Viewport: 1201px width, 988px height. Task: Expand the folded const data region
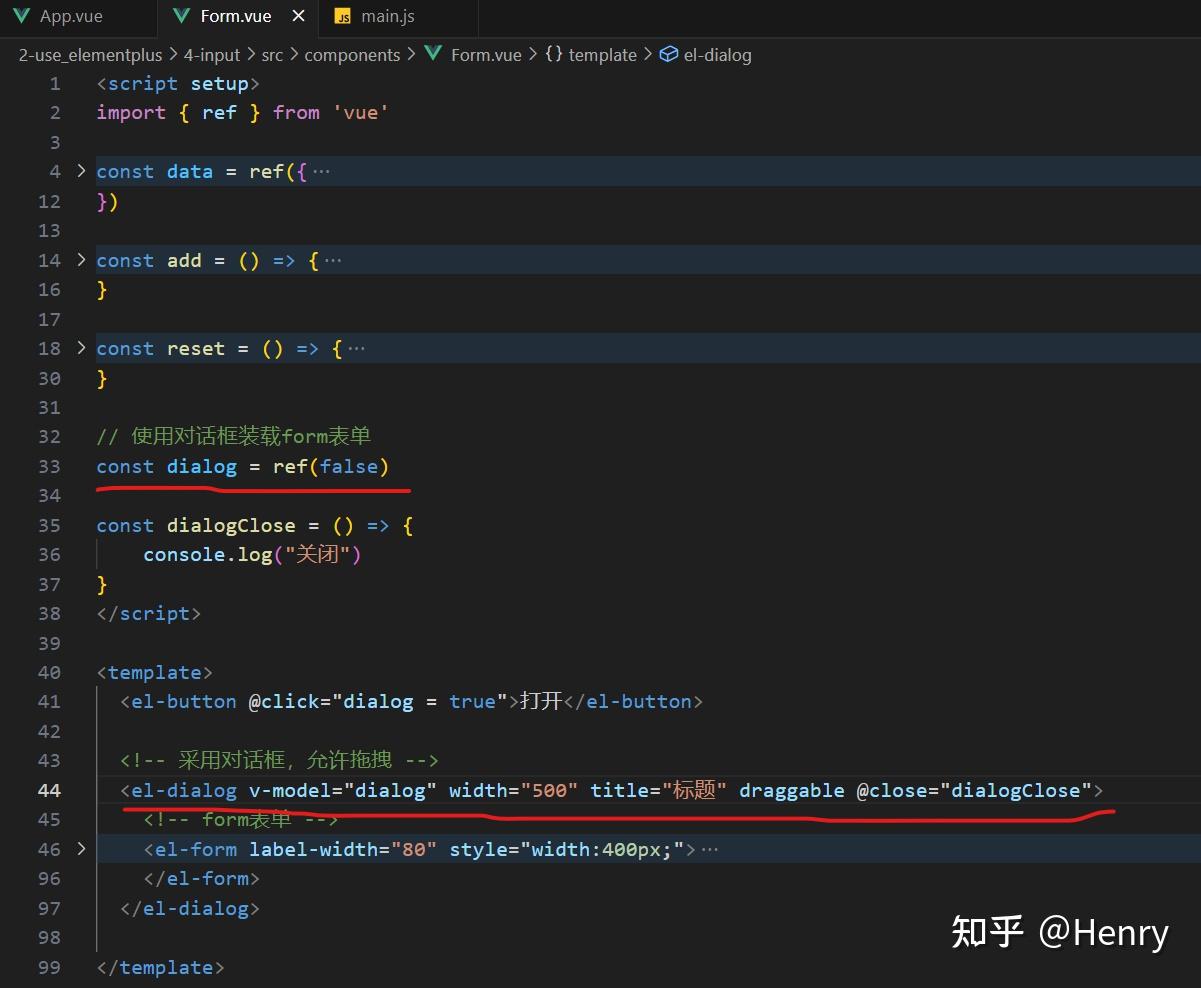point(81,171)
